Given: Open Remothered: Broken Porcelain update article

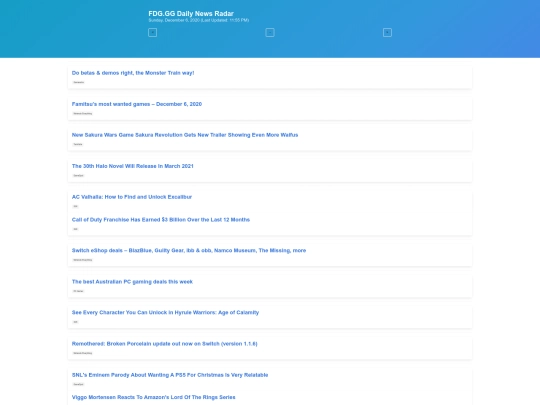Looking at the screenshot, I should [165, 344].
